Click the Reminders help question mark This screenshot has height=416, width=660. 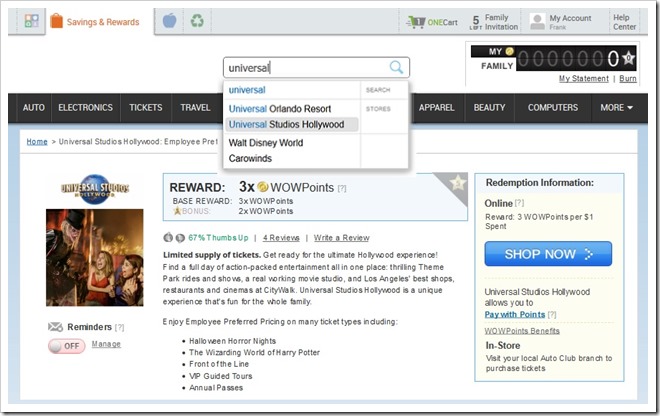click(x=120, y=327)
